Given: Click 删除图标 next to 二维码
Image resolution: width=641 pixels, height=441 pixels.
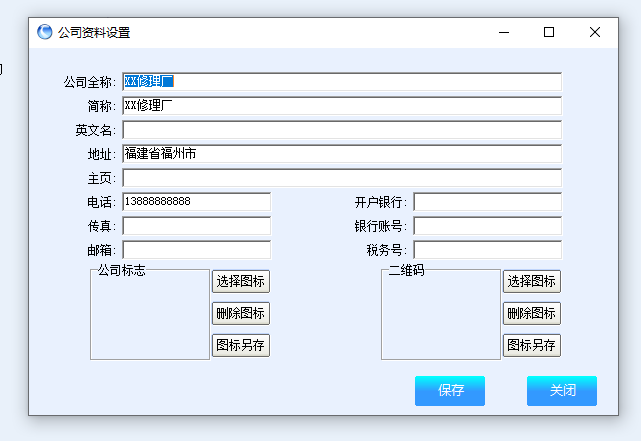Looking at the screenshot, I should (x=532, y=313).
